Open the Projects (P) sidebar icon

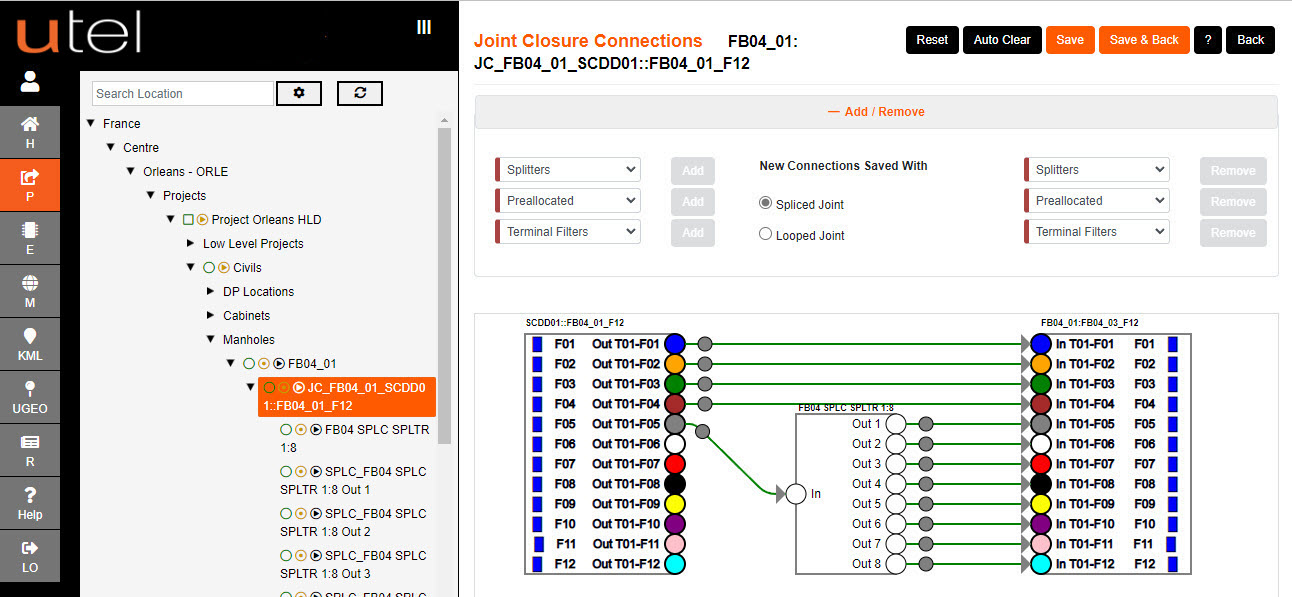click(30, 186)
